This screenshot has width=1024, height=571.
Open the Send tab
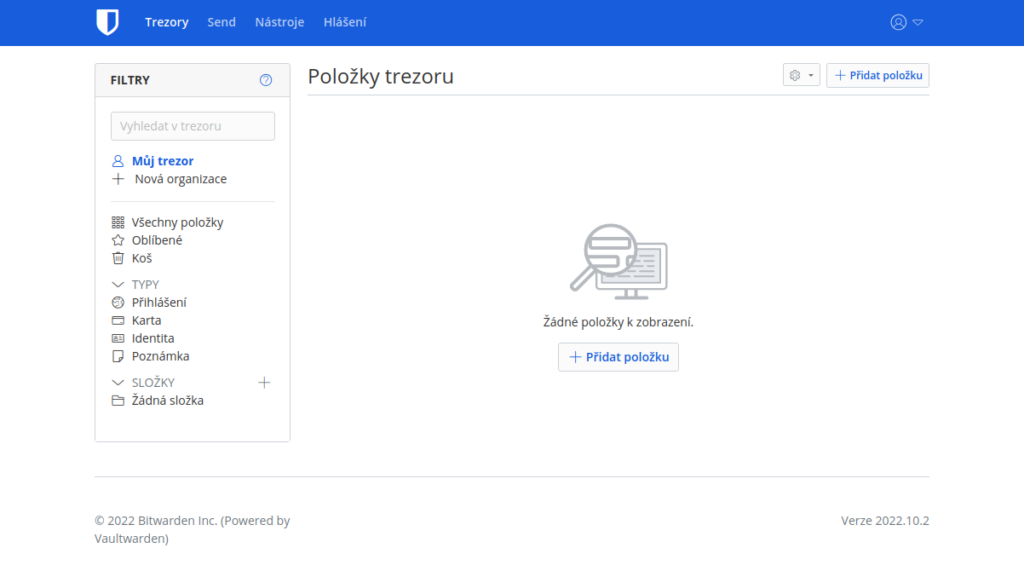tap(221, 22)
